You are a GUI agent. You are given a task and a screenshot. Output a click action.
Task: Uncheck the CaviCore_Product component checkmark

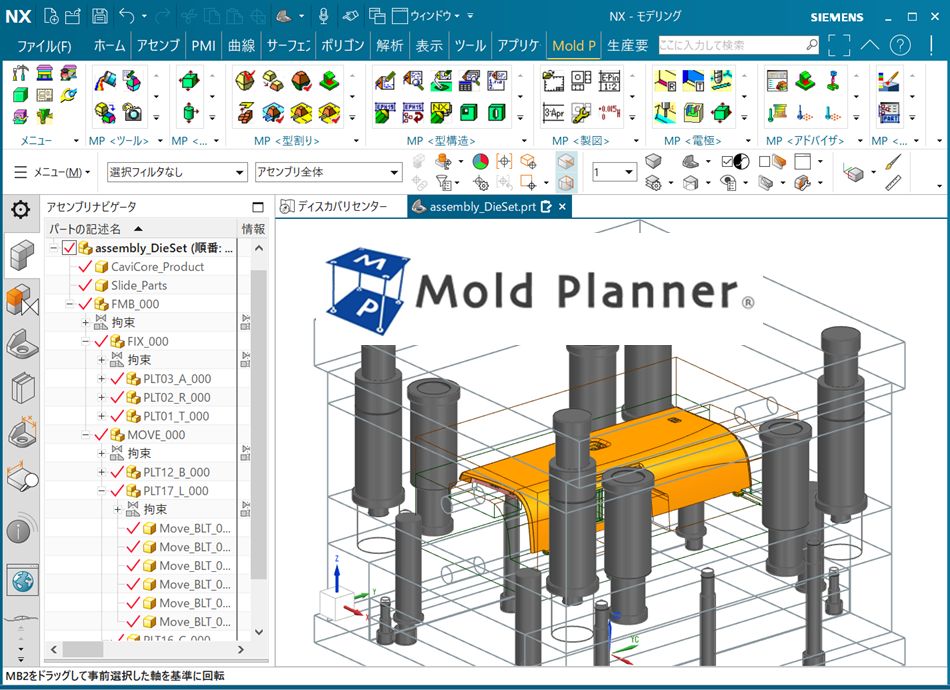coord(85,267)
